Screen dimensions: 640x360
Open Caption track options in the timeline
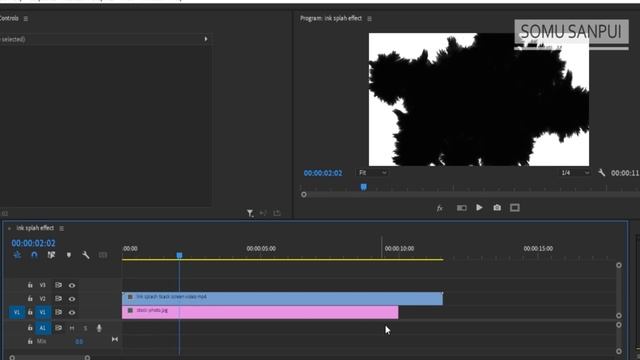(x=103, y=255)
